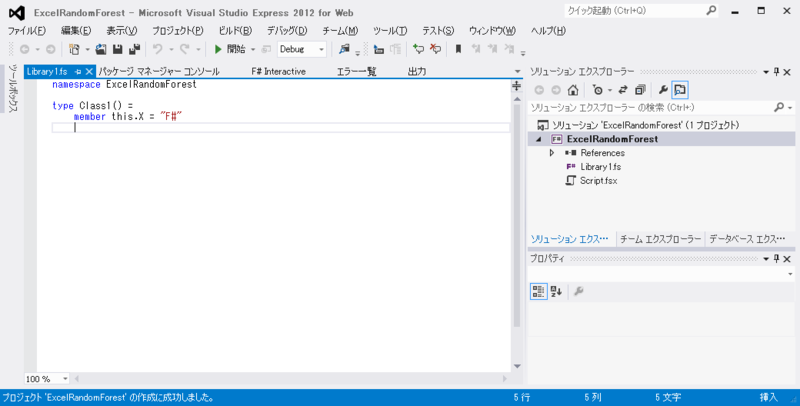Open the デバッグ menu
The image size is (800, 406).
coord(287,31)
